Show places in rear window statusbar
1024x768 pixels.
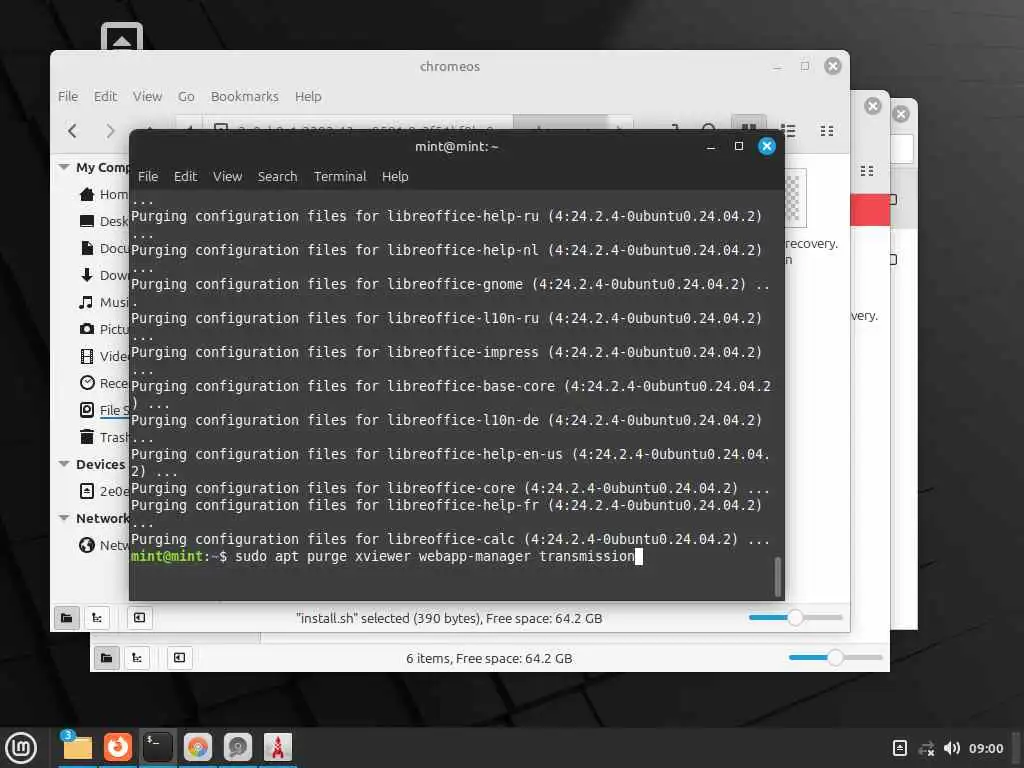[x=106, y=658]
